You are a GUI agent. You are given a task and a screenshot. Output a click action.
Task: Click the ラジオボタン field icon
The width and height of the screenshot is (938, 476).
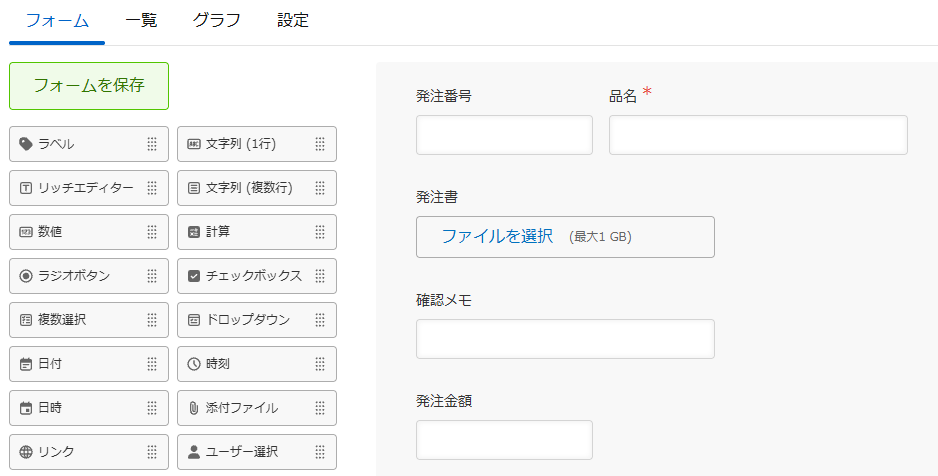(x=26, y=276)
